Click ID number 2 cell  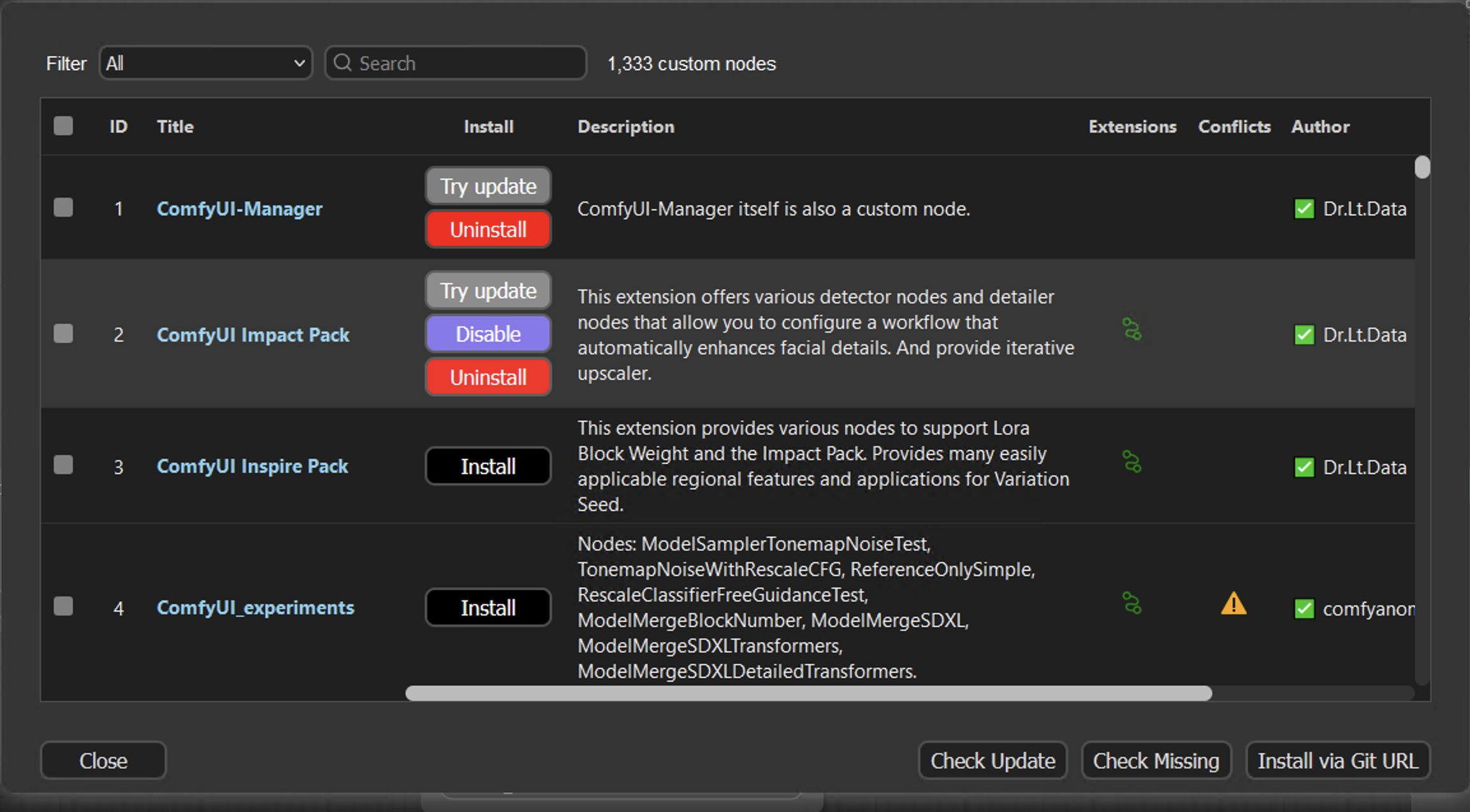(119, 335)
